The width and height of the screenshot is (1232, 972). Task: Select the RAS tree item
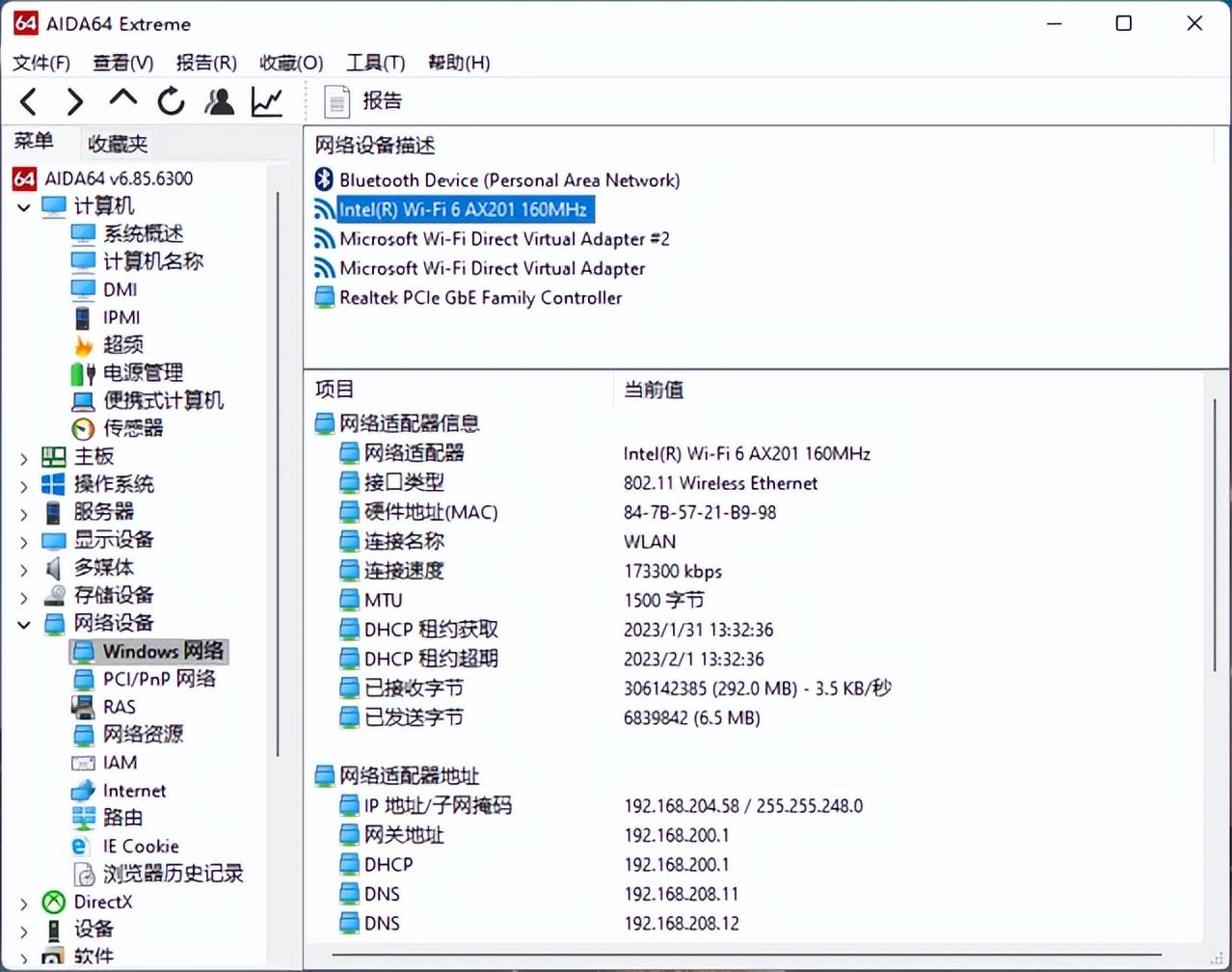point(104,707)
